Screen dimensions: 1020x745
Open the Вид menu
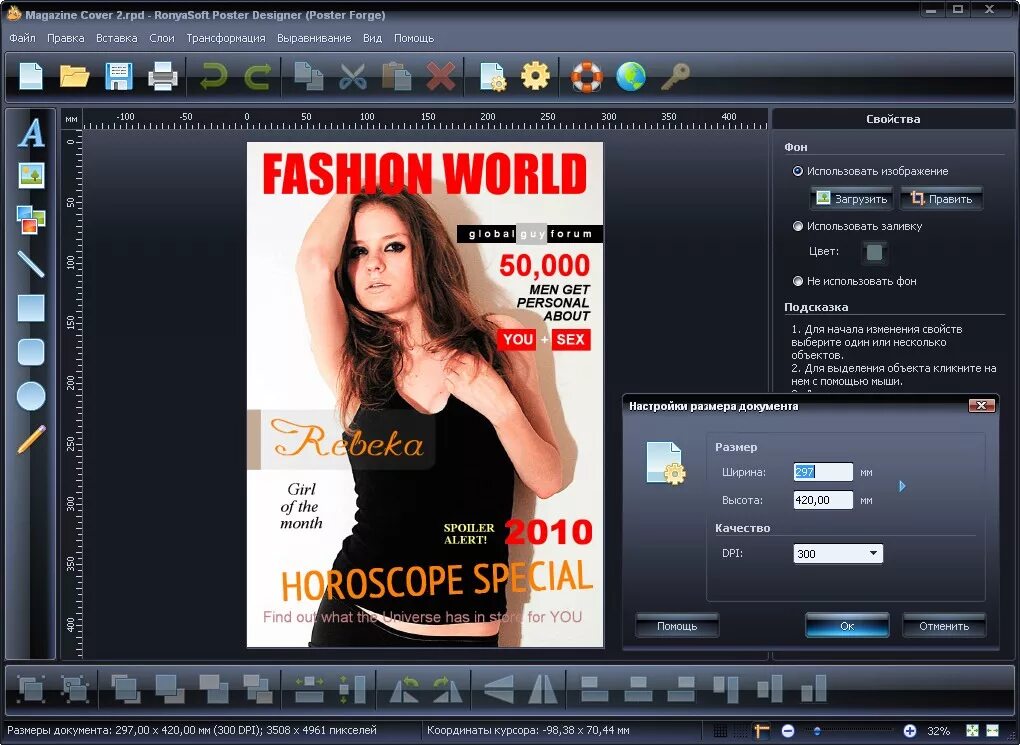coord(372,38)
